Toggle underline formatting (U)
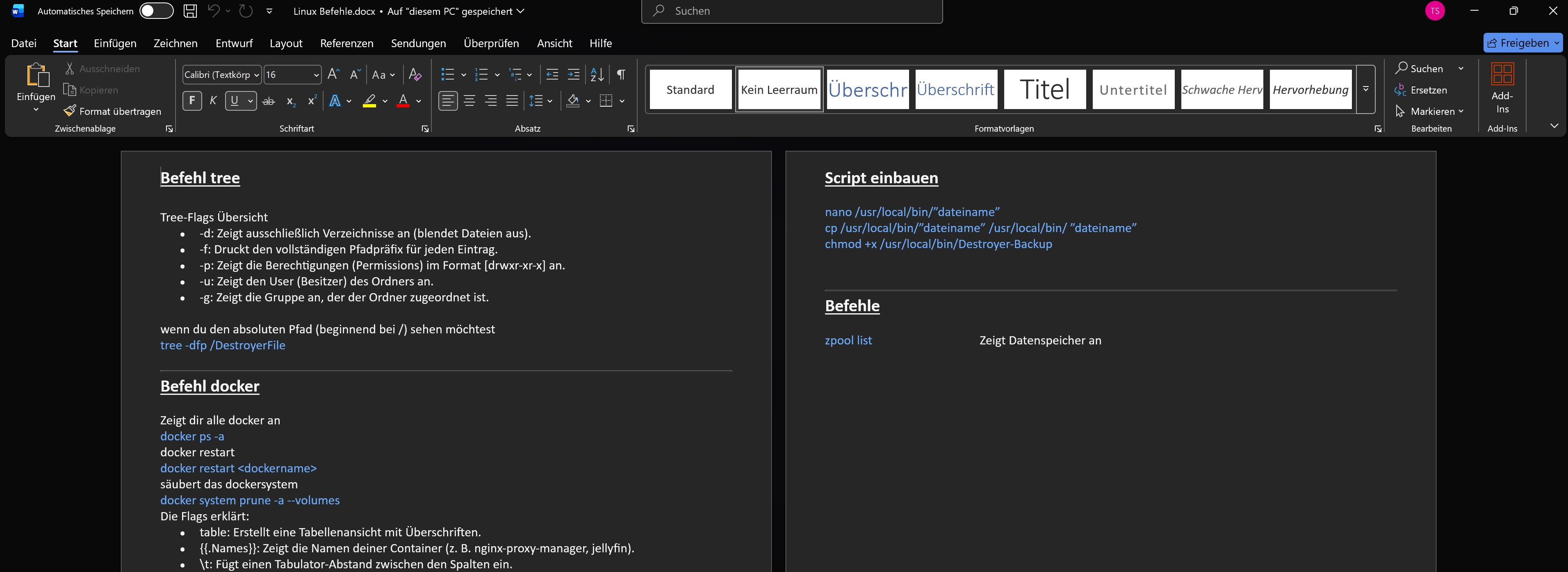The height and width of the screenshot is (572, 1568). pyautogui.click(x=235, y=100)
